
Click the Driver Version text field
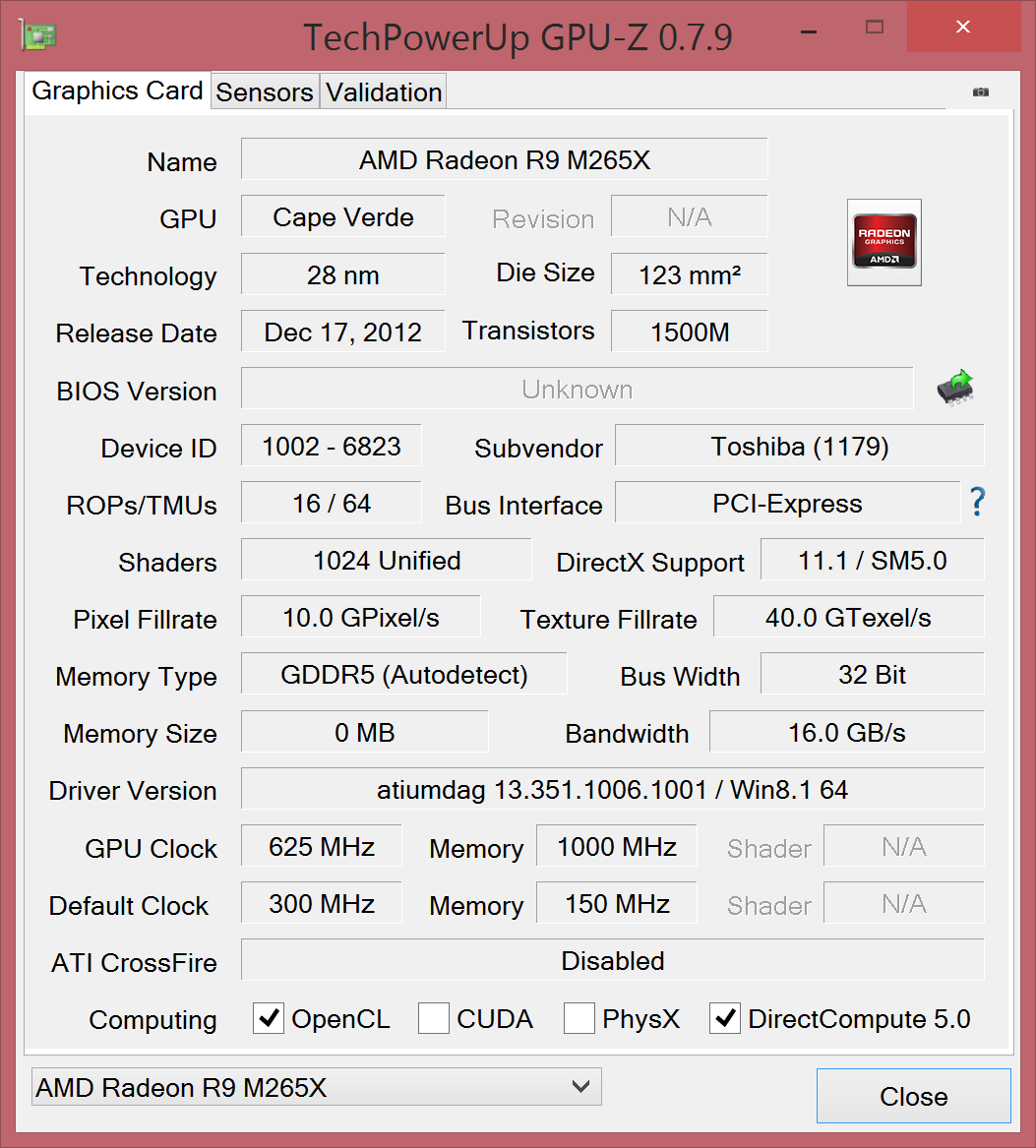612,789
